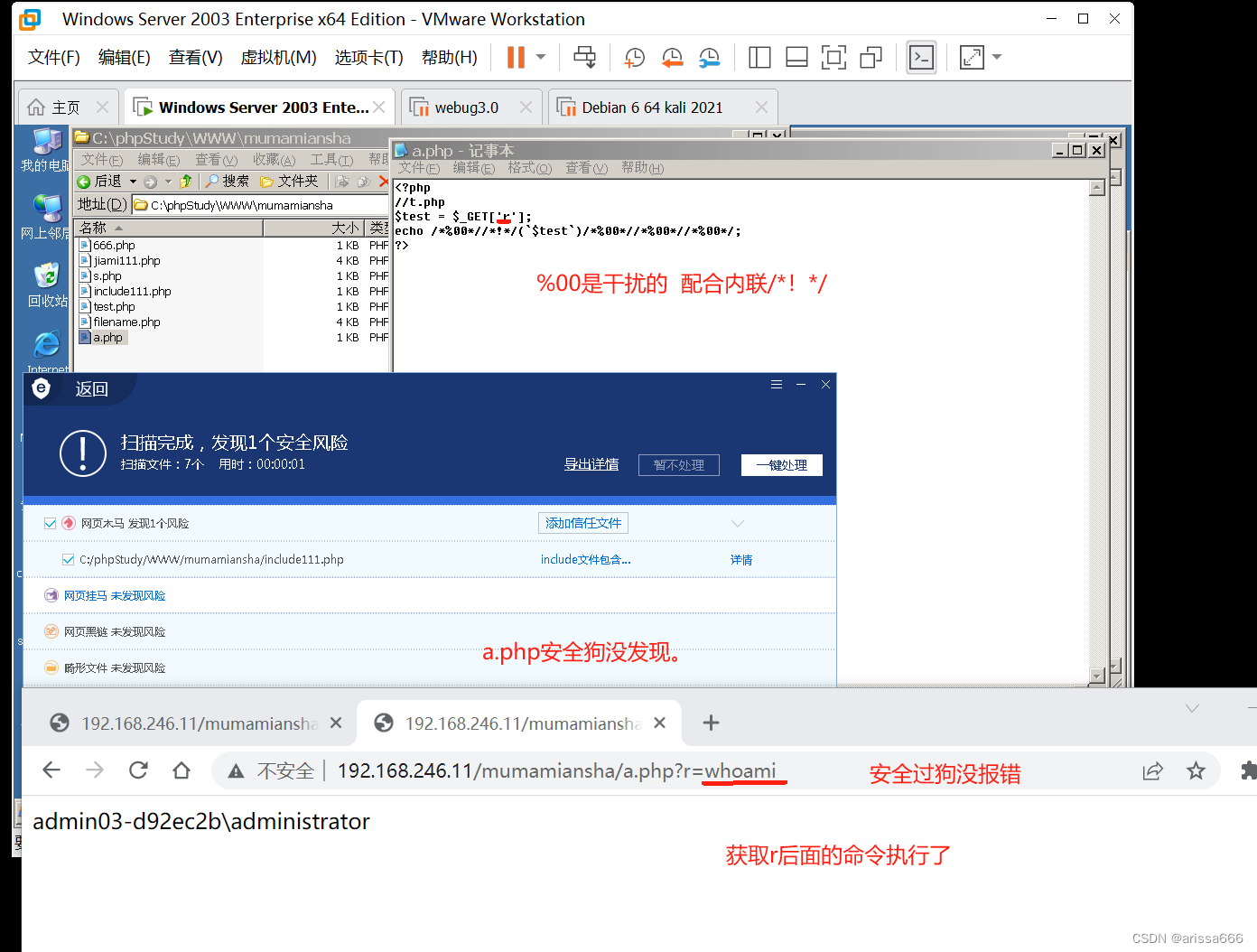
Task: Open the 文件(F) menu in VMware
Action: [x=54, y=58]
